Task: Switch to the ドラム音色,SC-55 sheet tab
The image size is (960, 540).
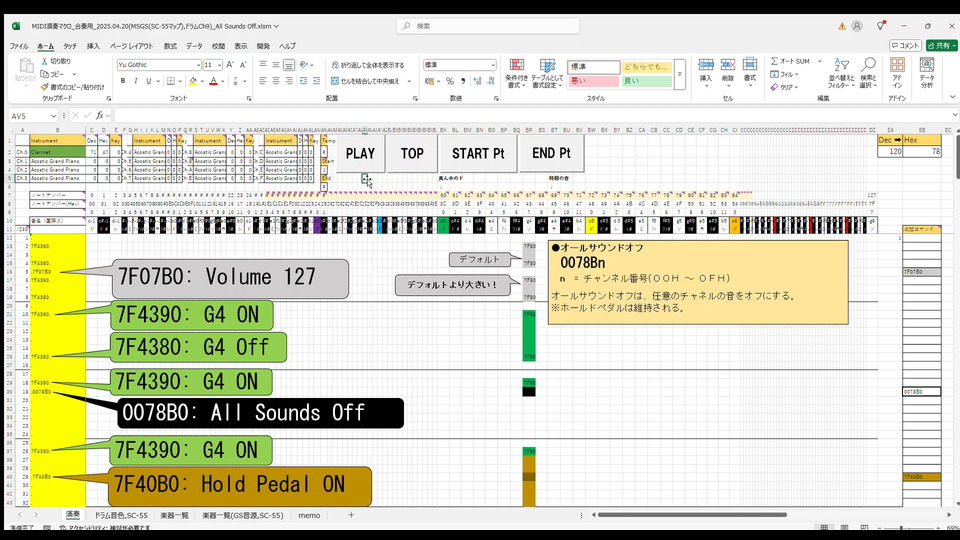Action: pos(121,515)
